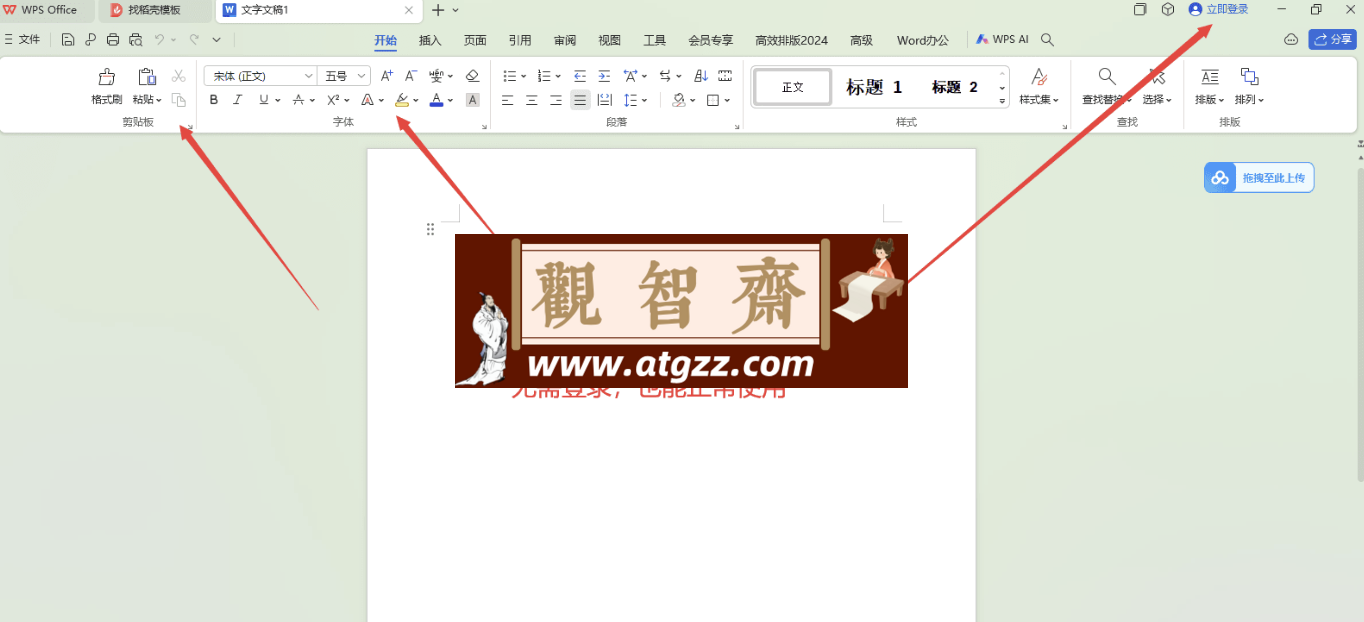Toggle Underline formatting
This screenshot has width=1364, height=622.
(x=264, y=100)
